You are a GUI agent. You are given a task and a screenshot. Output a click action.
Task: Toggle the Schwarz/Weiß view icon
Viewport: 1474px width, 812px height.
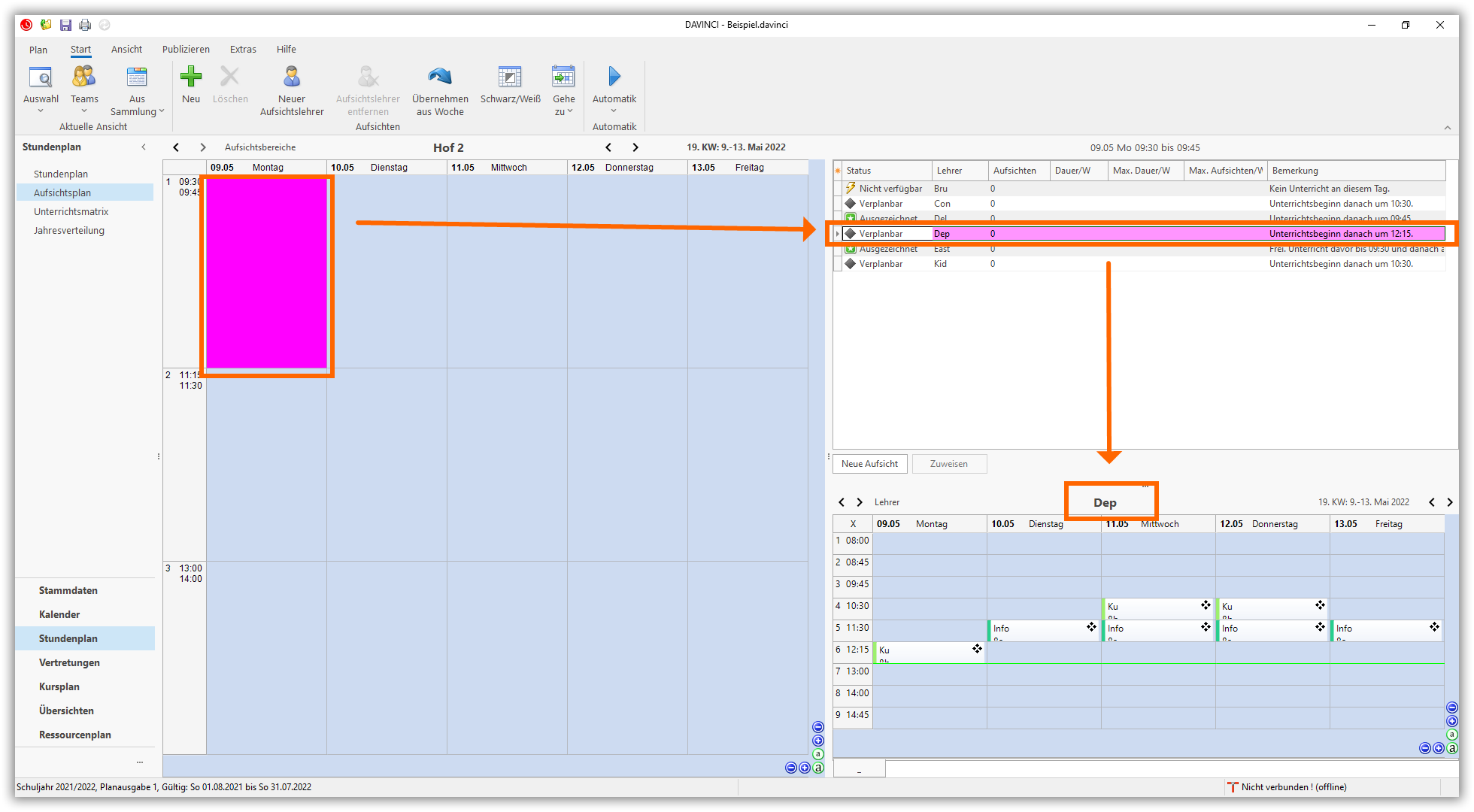pos(510,77)
